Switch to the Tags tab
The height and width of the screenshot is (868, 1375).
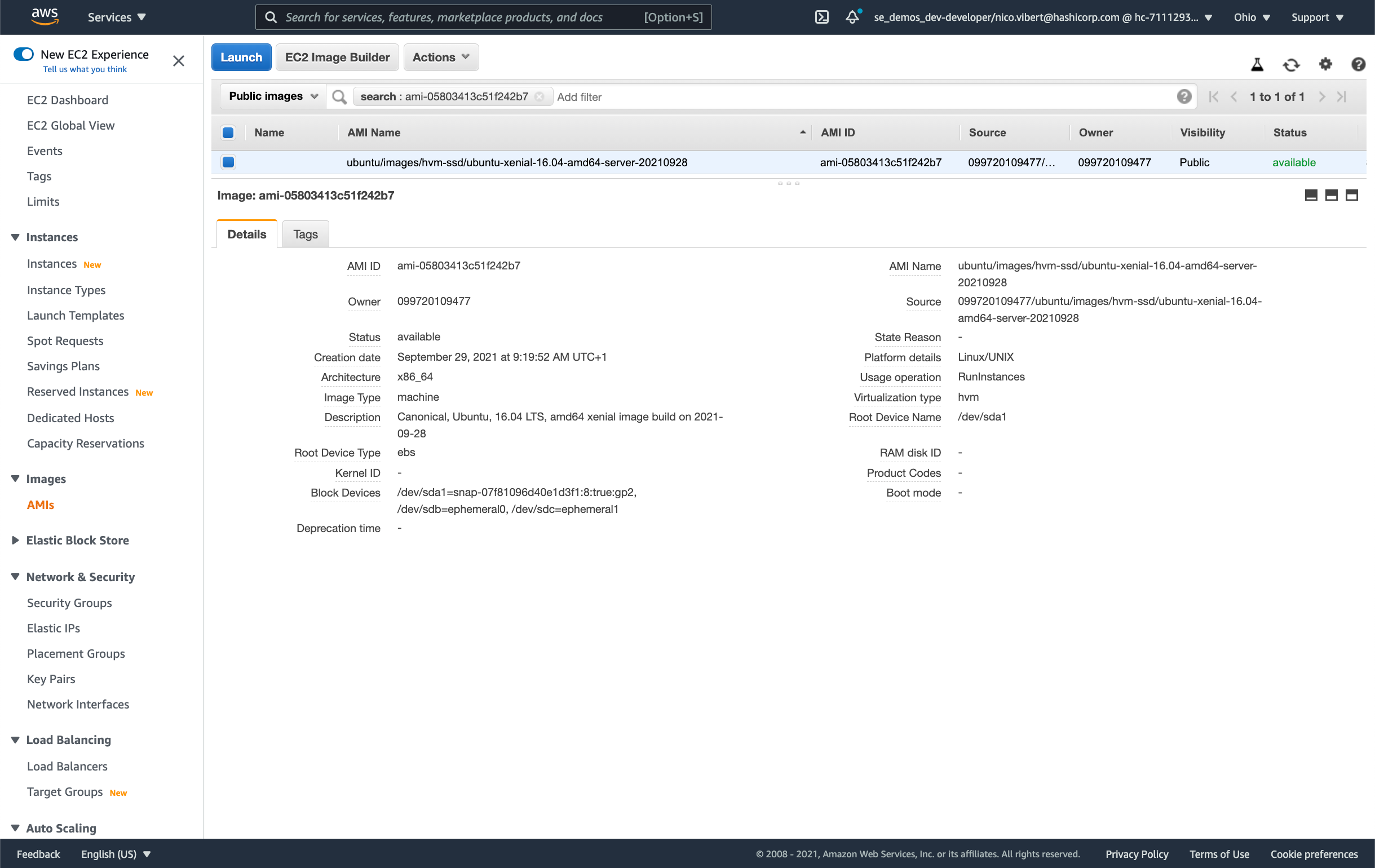pos(305,234)
